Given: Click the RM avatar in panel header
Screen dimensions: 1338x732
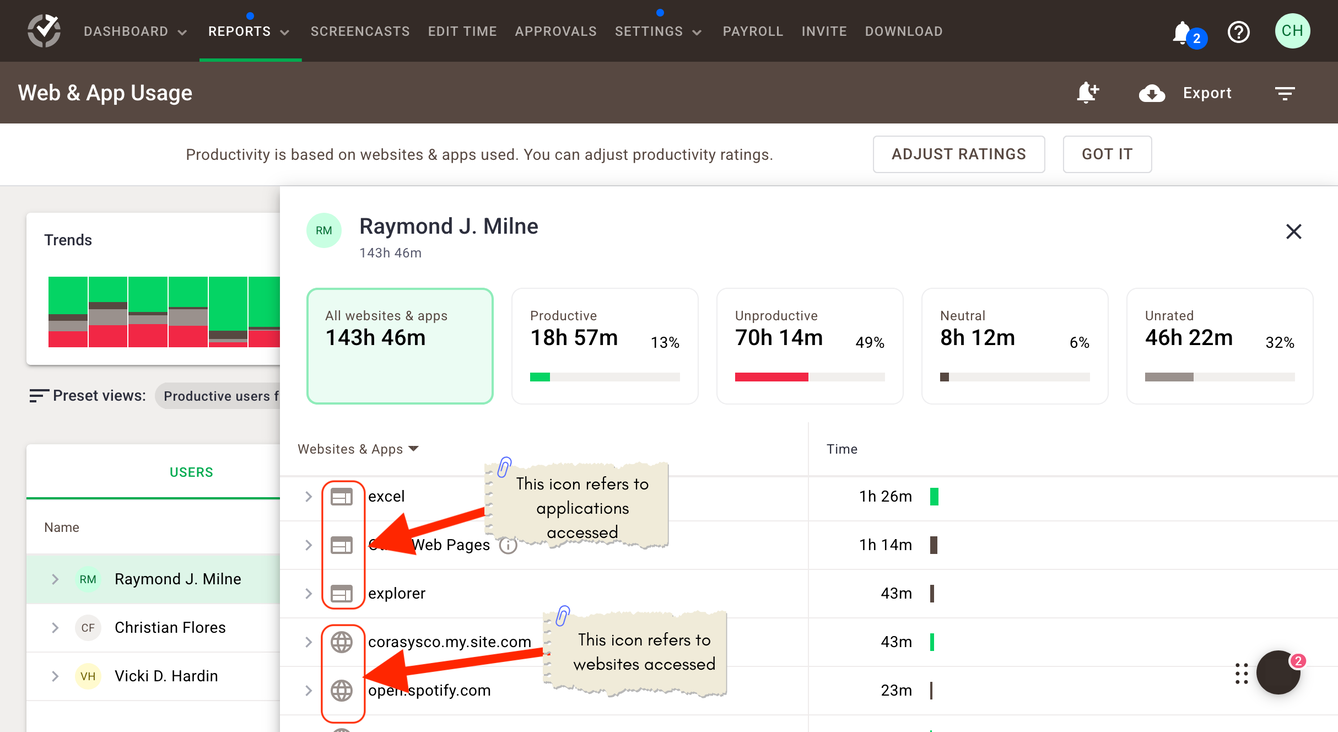Looking at the screenshot, I should click(x=324, y=231).
